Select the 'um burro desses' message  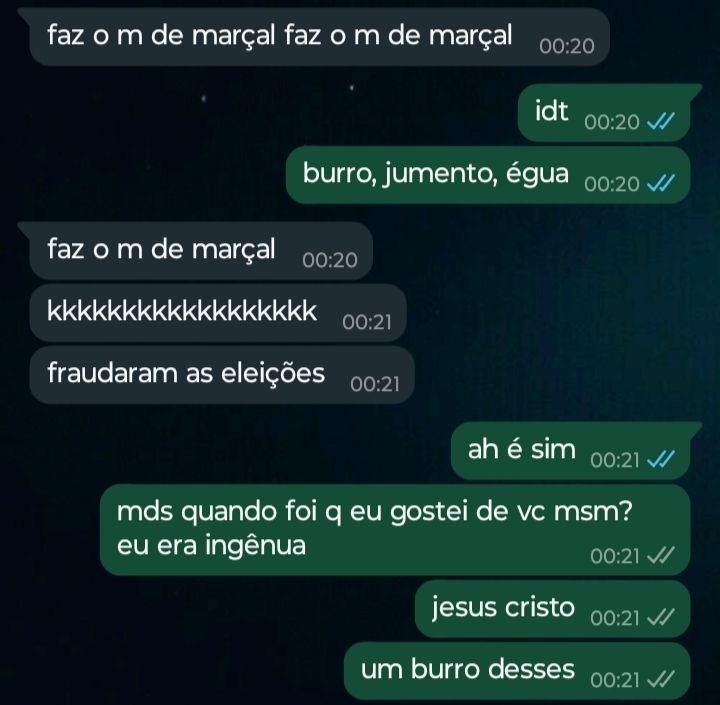pyautogui.click(x=517, y=671)
